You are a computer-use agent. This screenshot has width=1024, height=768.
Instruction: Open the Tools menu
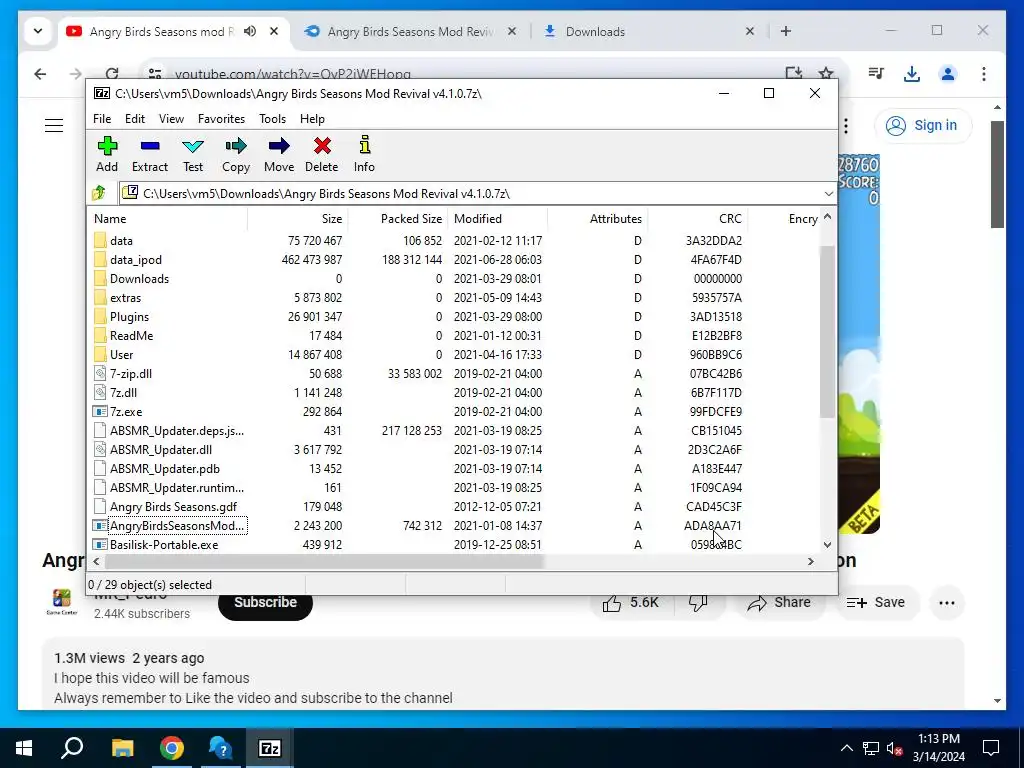pyautogui.click(x=272, y=119)
